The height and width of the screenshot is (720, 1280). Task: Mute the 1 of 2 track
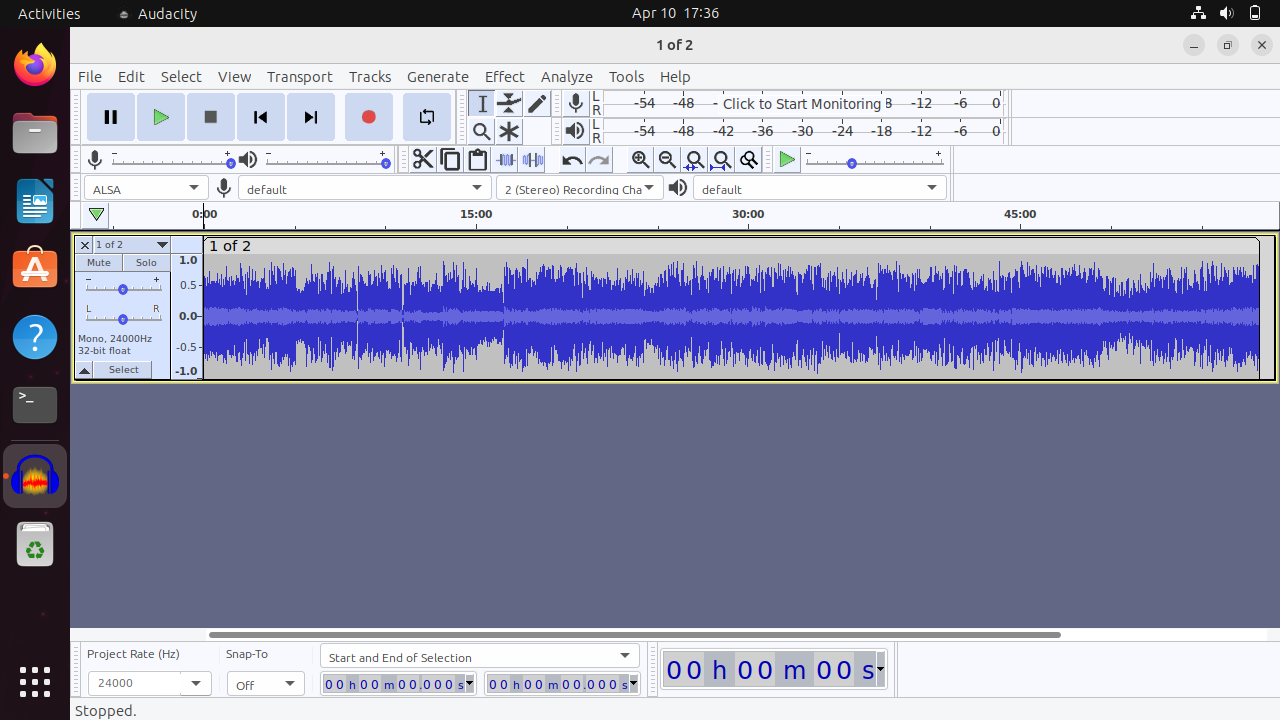click(x=99, y=263)
